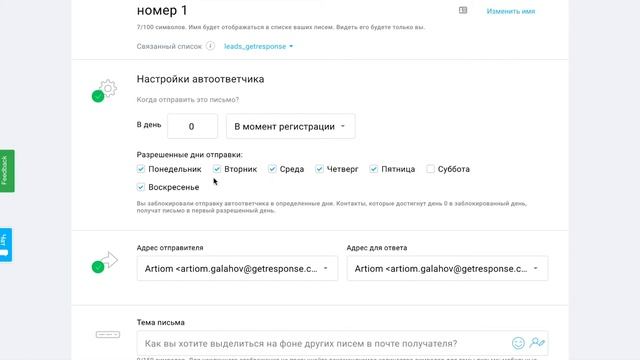The height and width of the screenshot is (360, 640).
Task: Open the В момент регистрации dropdown
Action: [x=291, y=127]
